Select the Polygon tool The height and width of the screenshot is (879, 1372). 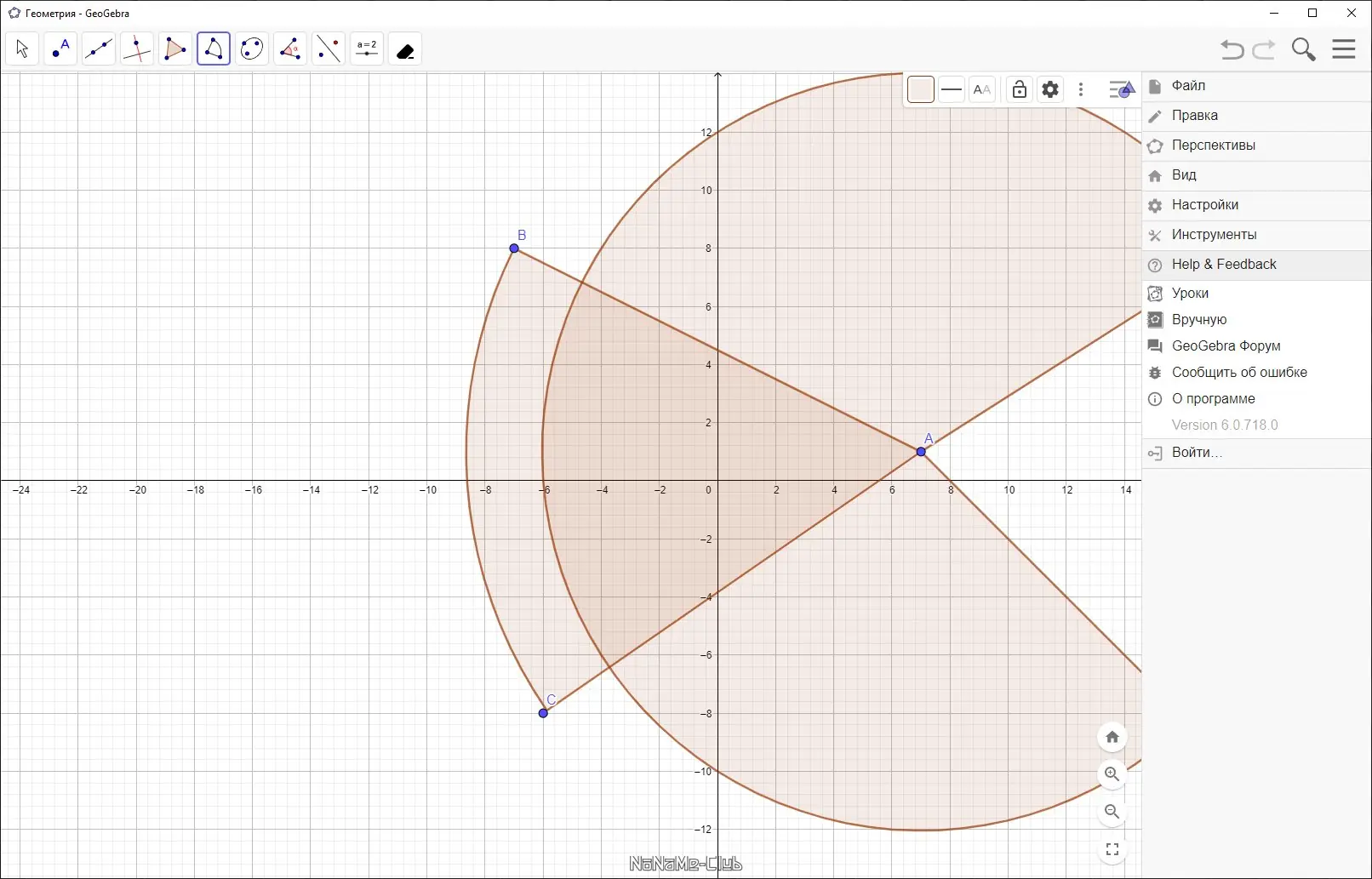point(175,49)
